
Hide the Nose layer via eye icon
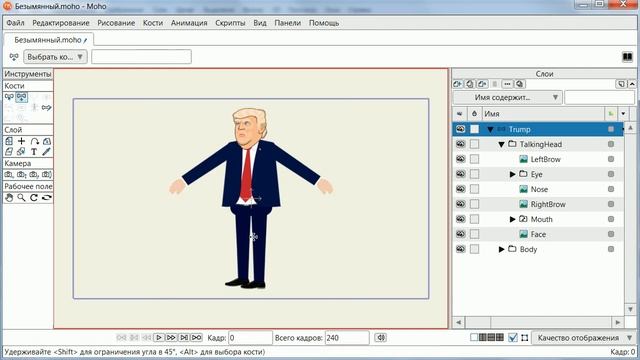click(460, 189)
